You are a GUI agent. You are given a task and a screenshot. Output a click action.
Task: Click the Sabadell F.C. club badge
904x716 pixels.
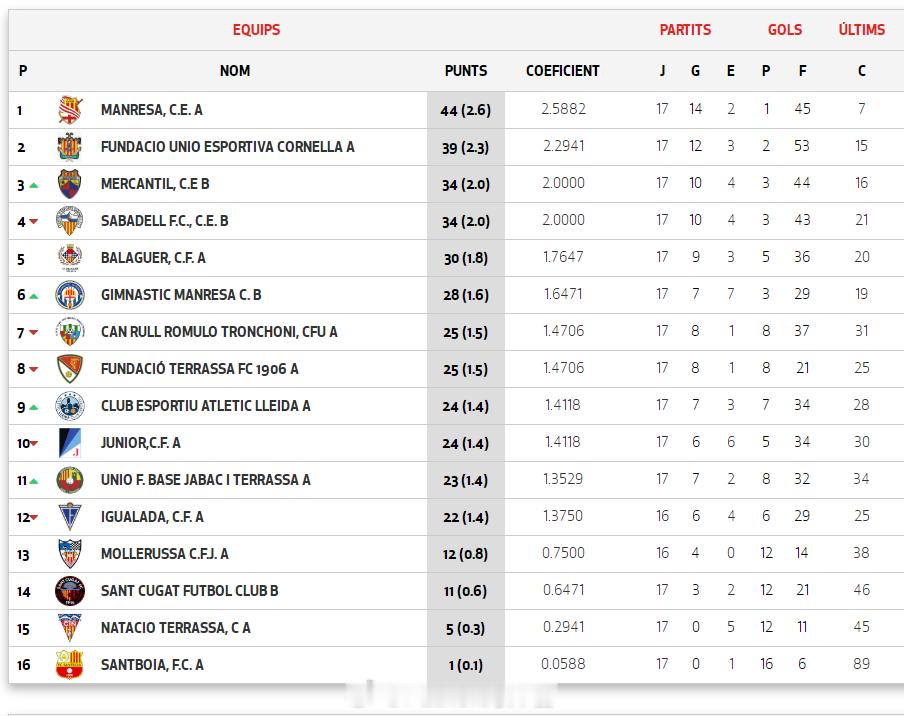pyautogui.click(x=70, y=221)
